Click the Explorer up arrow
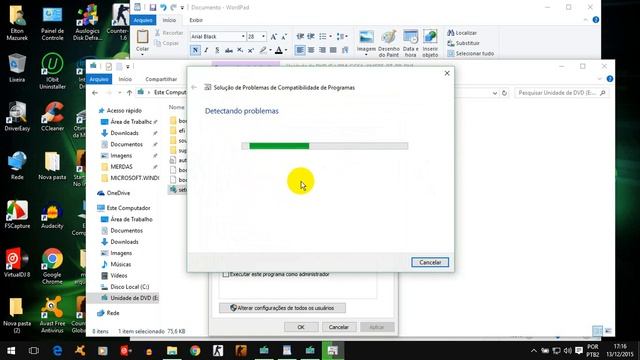The width and height of the screenshot is (640, 360). tap(129, 93)
